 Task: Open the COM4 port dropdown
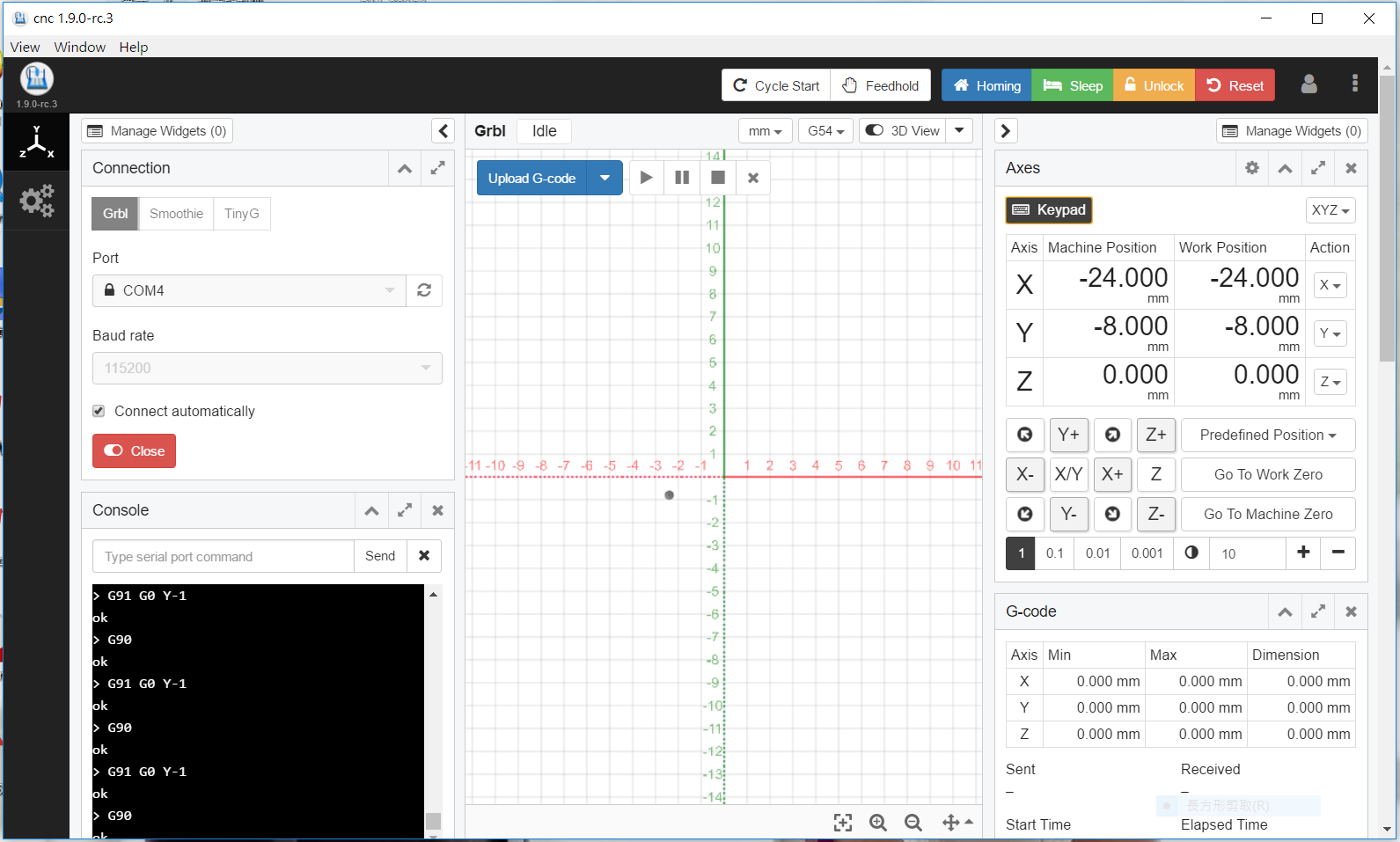pyautogui.click(x=249, y=290)
